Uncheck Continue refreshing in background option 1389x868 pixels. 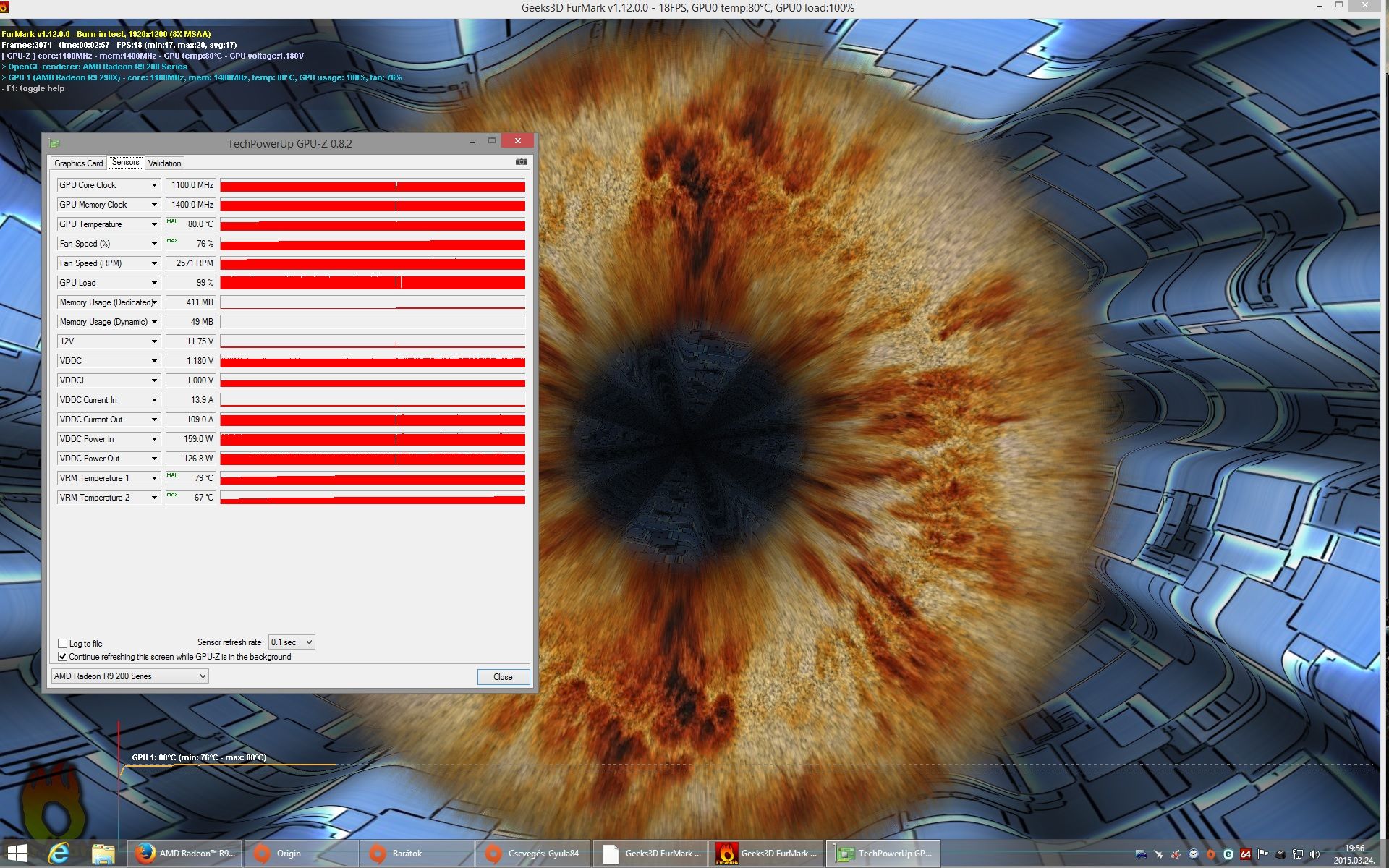click(x=63, y=657)
